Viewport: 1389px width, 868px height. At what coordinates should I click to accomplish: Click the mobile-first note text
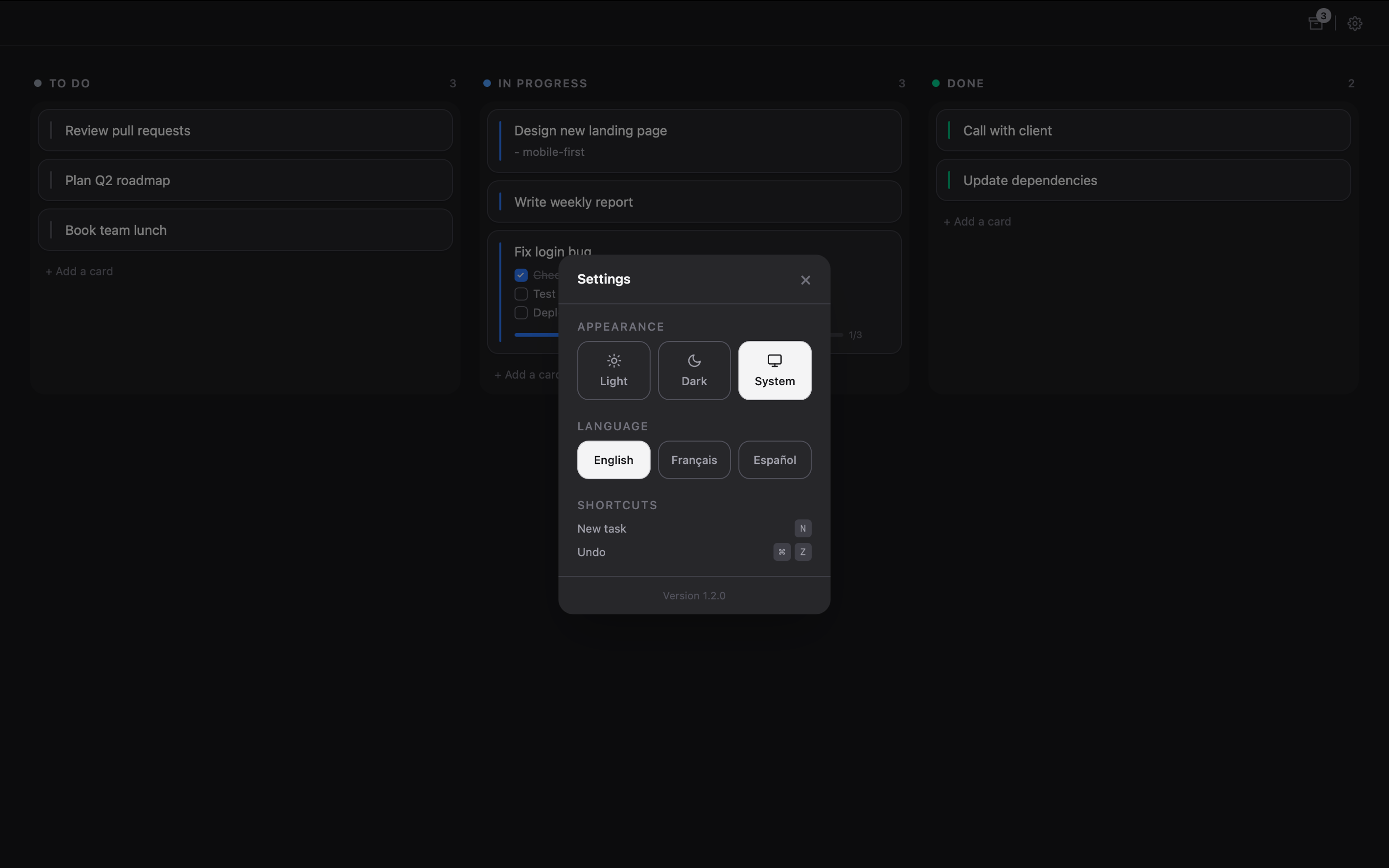549,152
